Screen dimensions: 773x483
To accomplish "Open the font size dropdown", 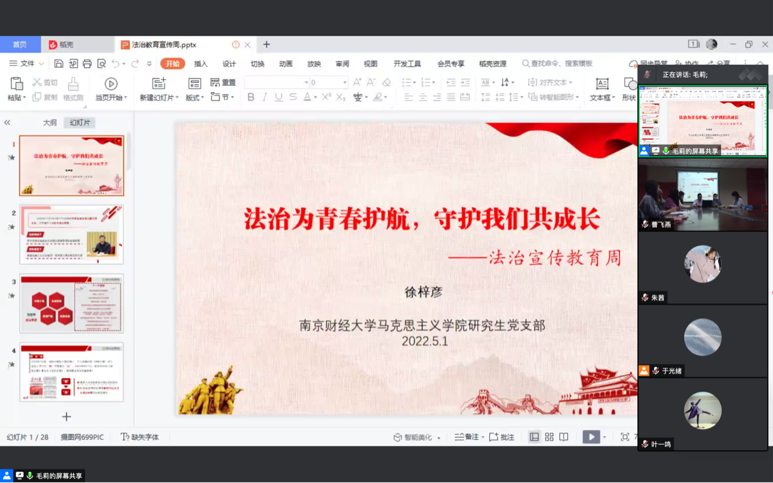I will tap(345, 82).
